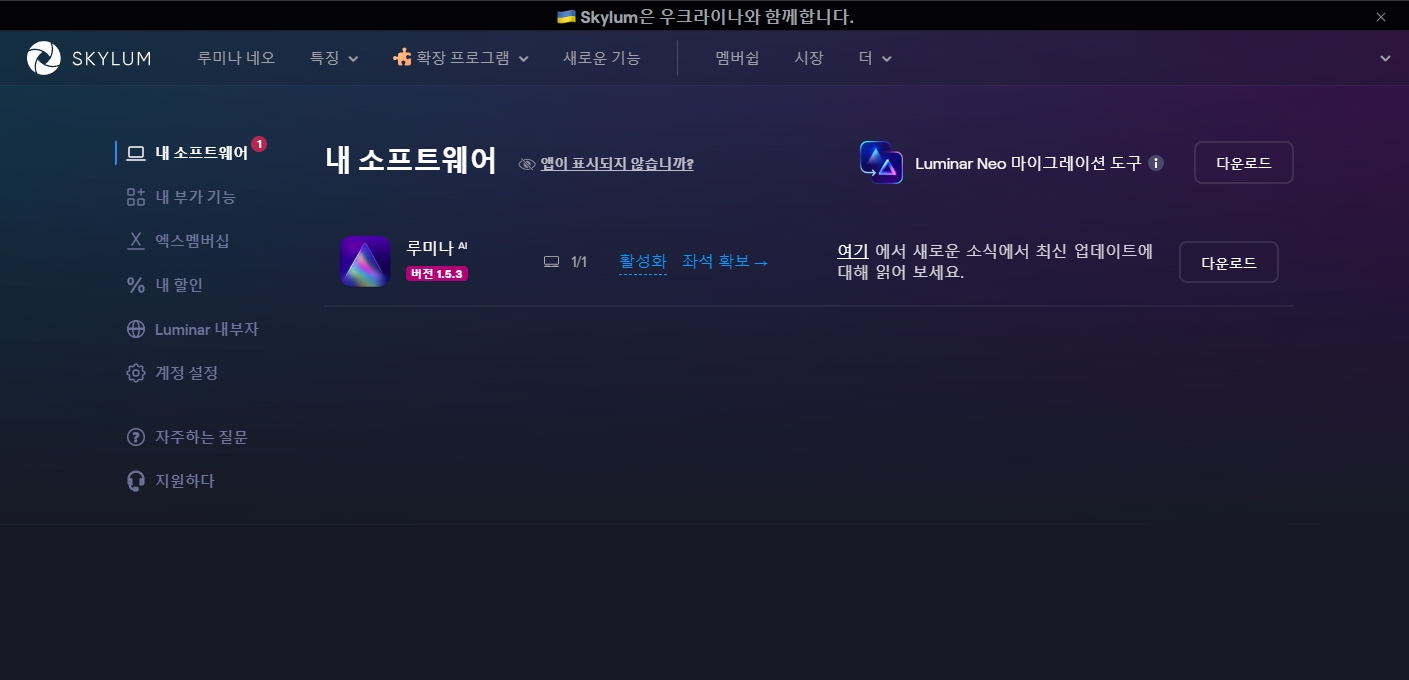Click the 1/1 seat count text
The height and width of the screenshot is (680, 1409).
tap(579, 262)
